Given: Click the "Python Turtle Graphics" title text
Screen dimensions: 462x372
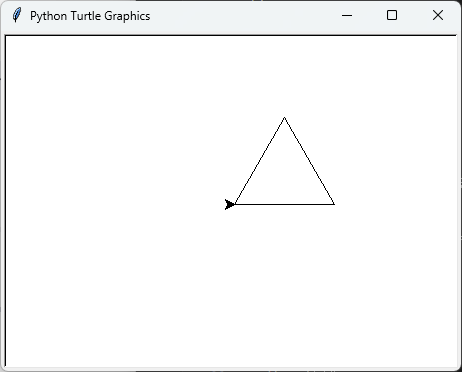Looking at the screenshot, I should click(90, 16).
